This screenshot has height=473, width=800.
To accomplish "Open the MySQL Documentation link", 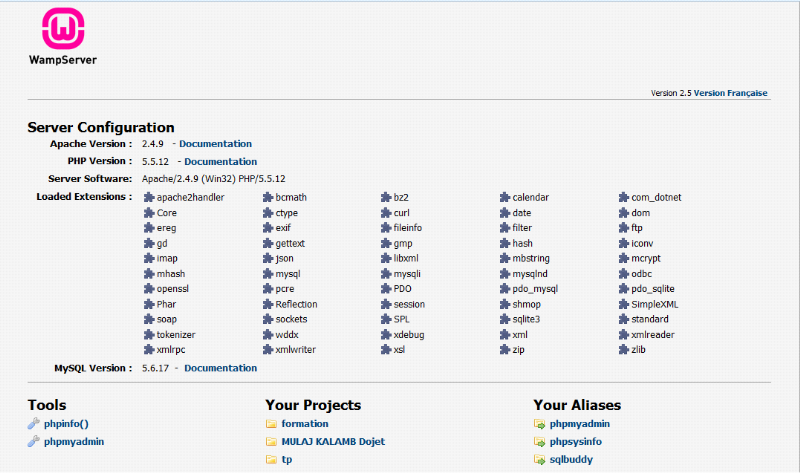I will pyautogui.click(x=220, y=368).
